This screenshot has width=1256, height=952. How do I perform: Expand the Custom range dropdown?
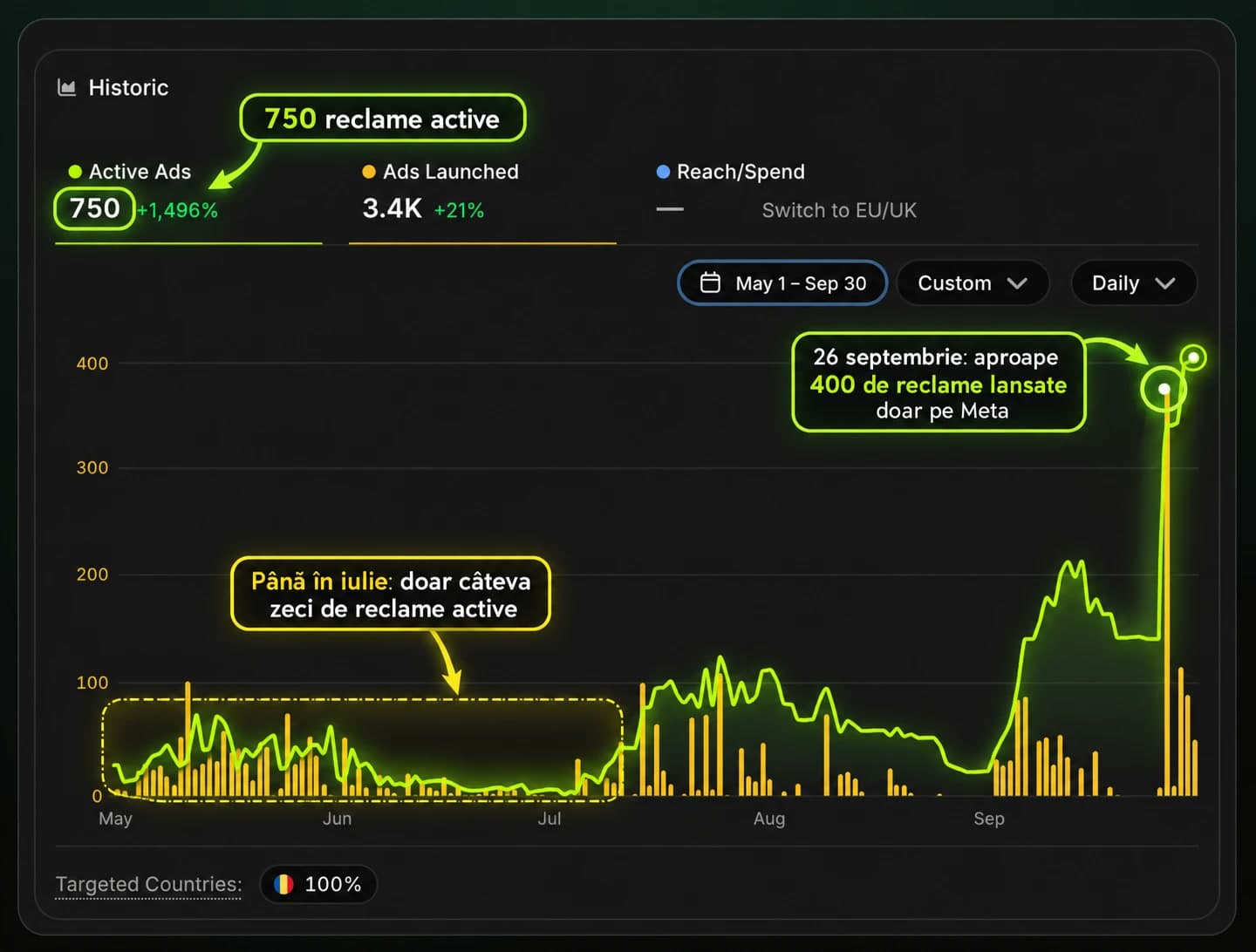click(x=973, y=283)
